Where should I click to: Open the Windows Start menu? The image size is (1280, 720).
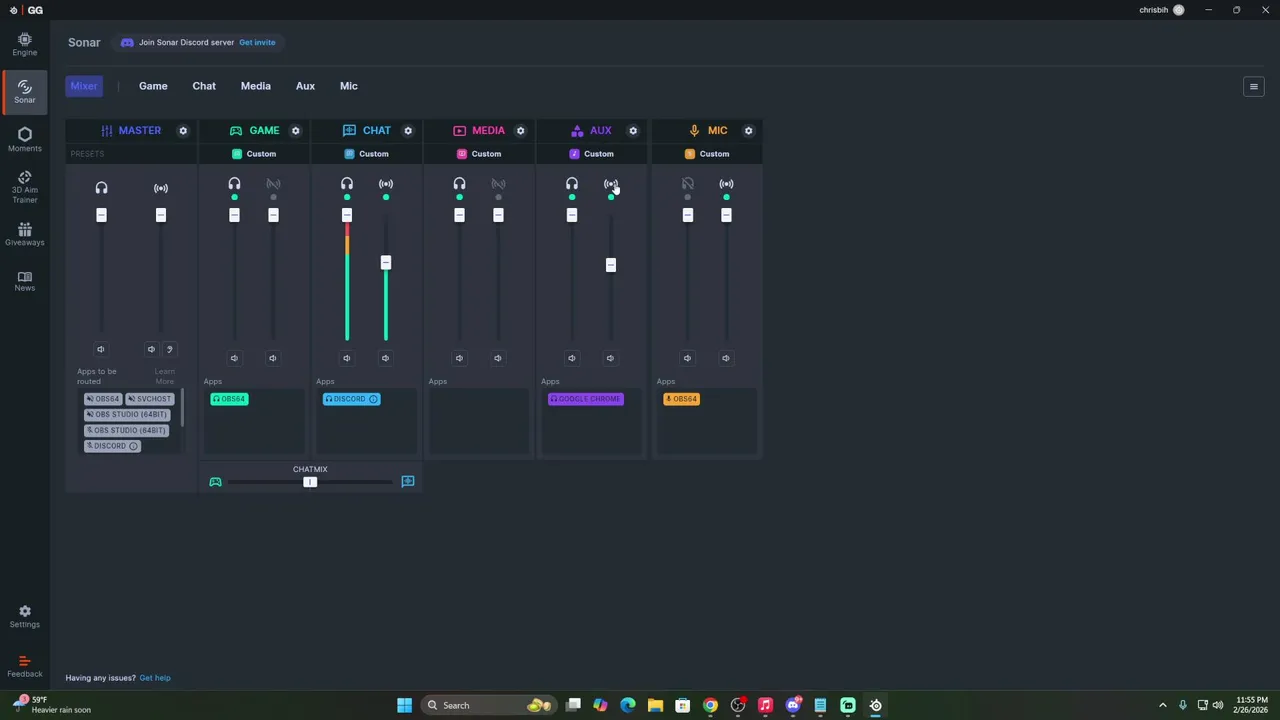405,705
